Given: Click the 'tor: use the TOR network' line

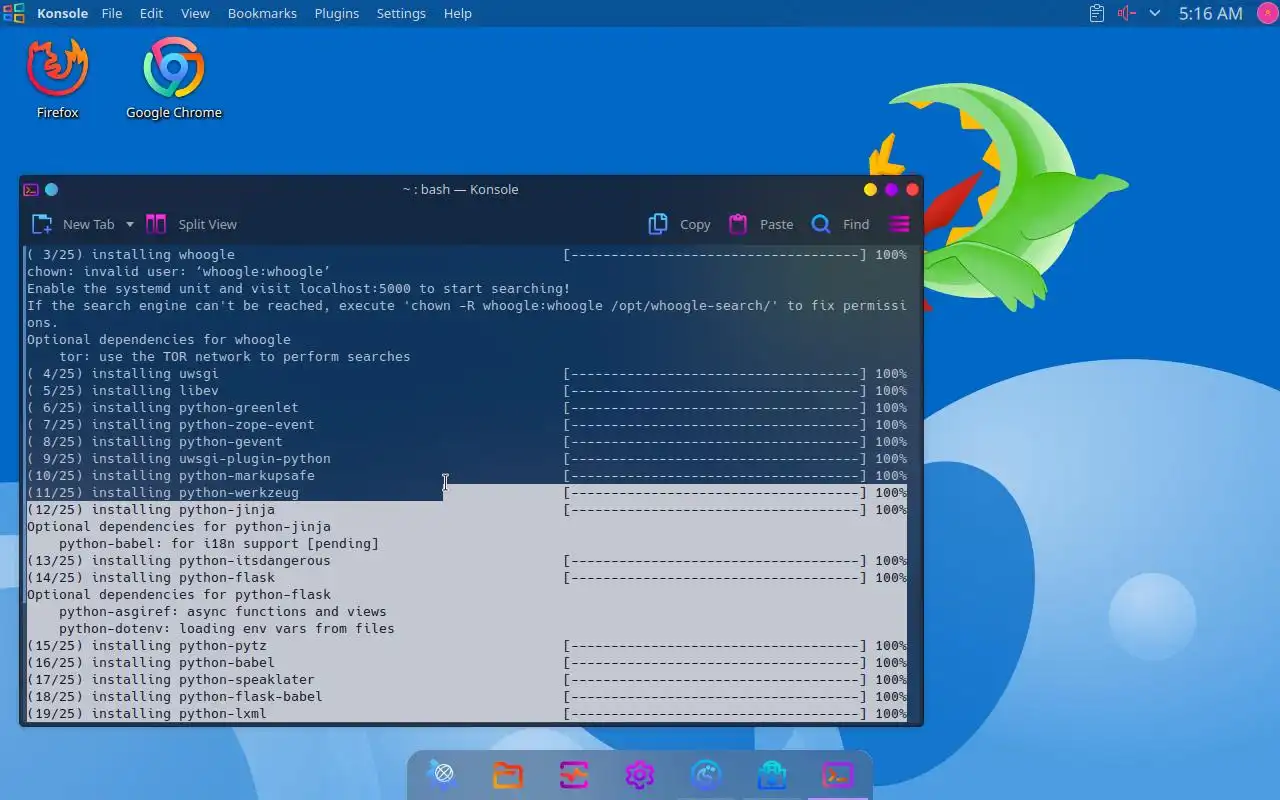Looking at the screenshot, I should click(235, 356).
